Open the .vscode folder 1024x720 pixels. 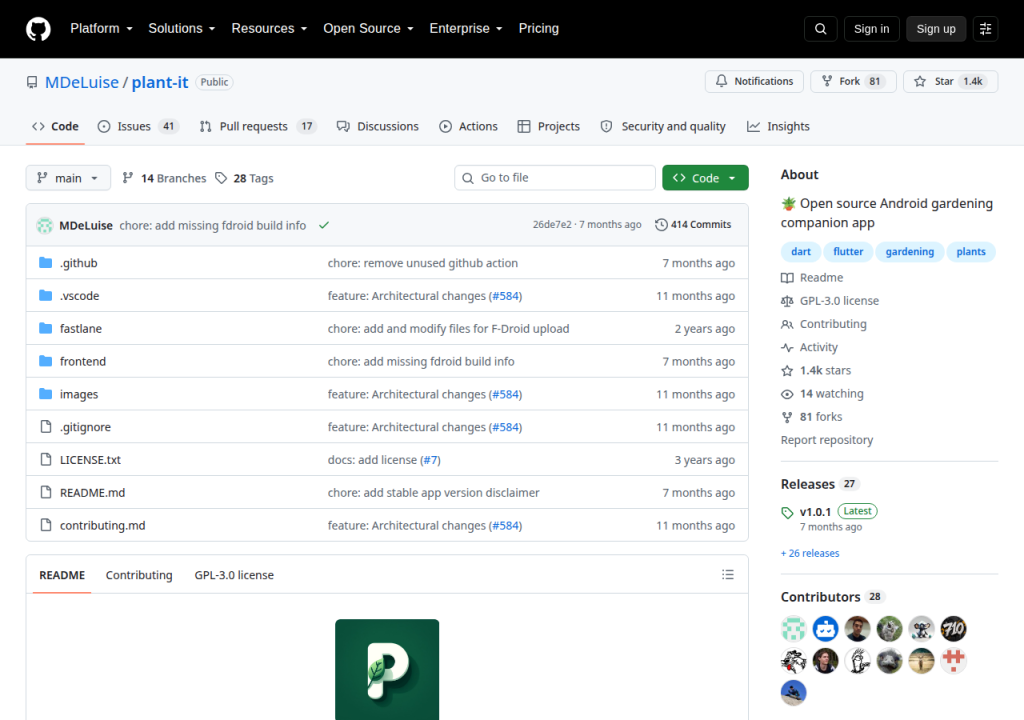[80, 295]
